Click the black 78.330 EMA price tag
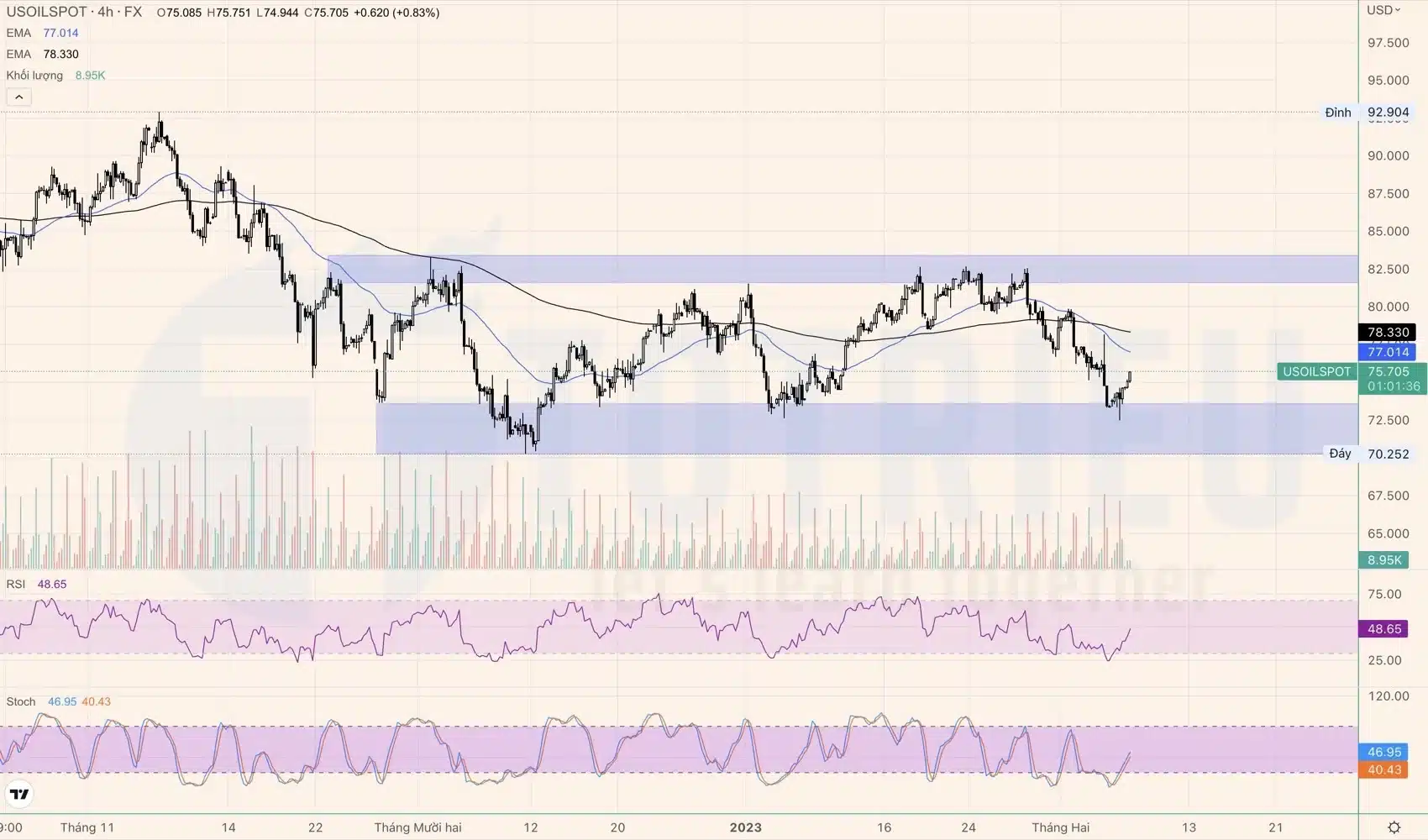 (x=1387, y=333)
